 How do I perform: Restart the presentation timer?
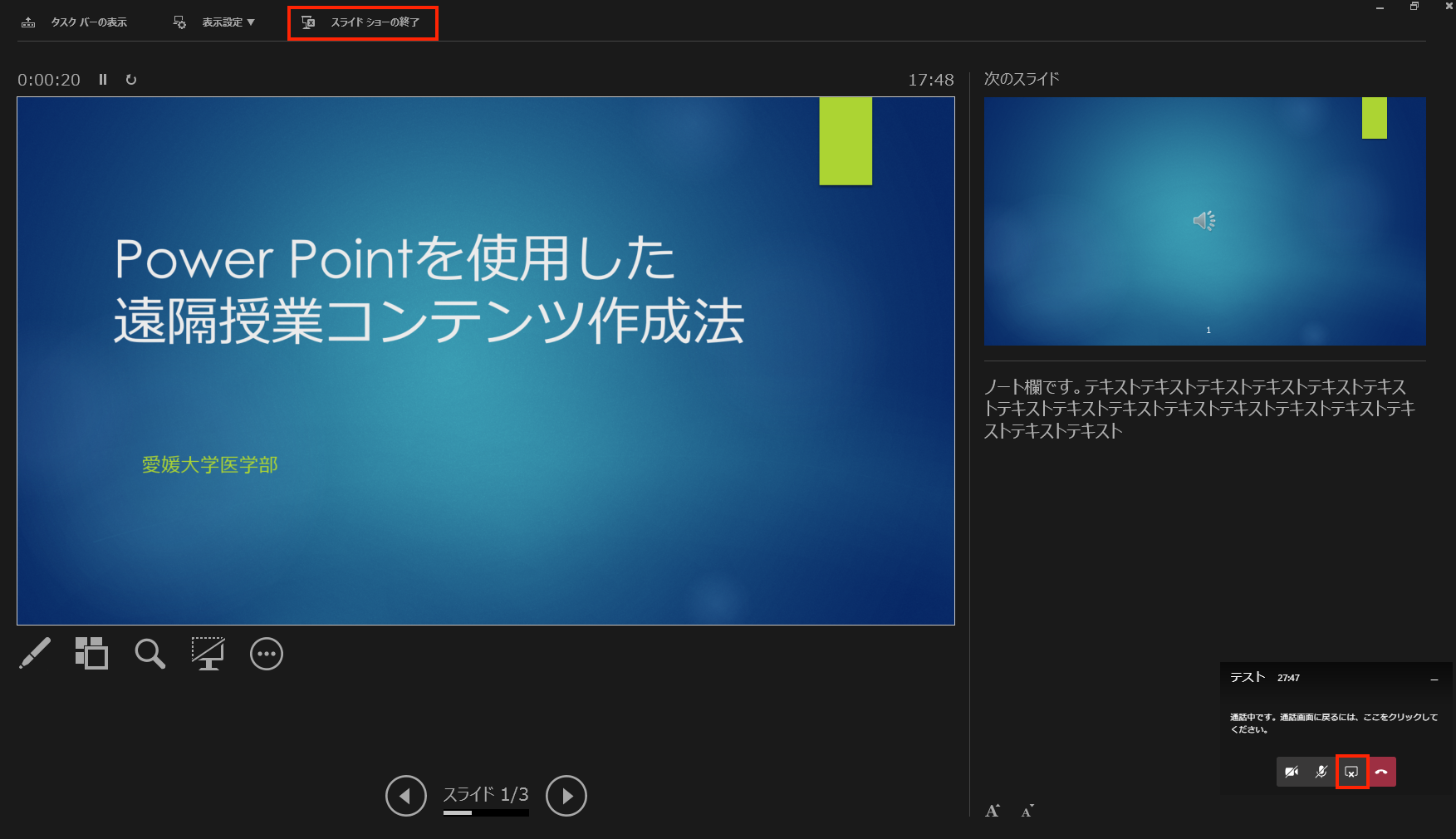tap(131, 80)
